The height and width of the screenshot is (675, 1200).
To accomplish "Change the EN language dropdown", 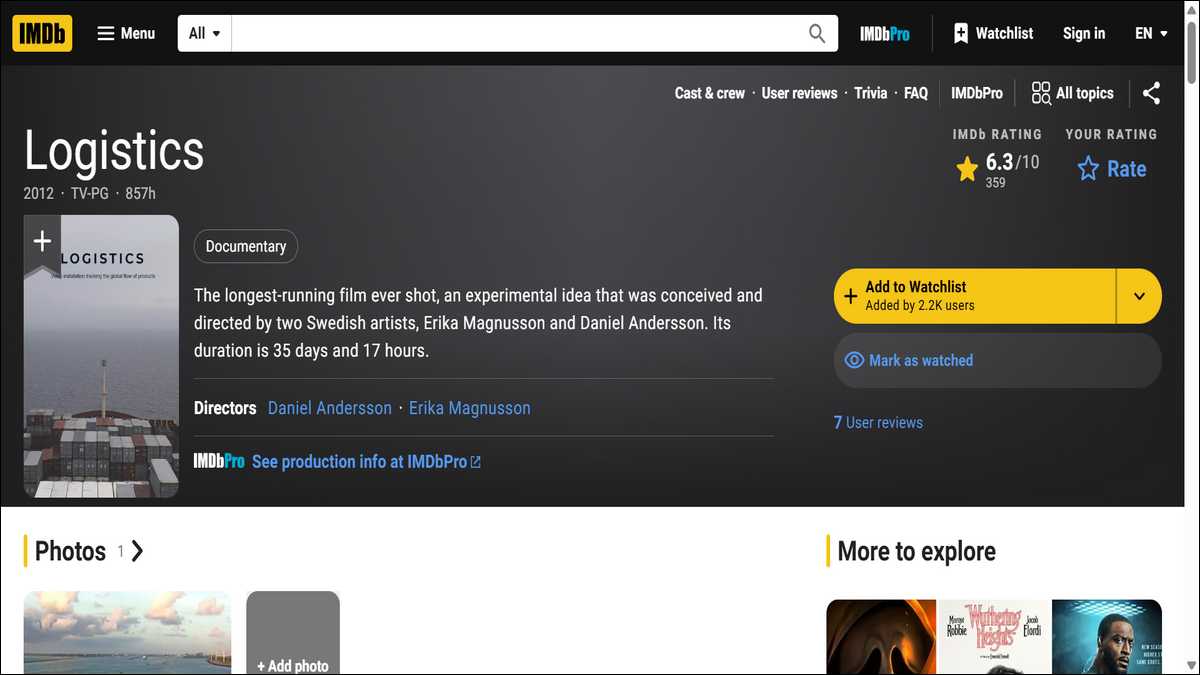I will tap(1151, 33).
